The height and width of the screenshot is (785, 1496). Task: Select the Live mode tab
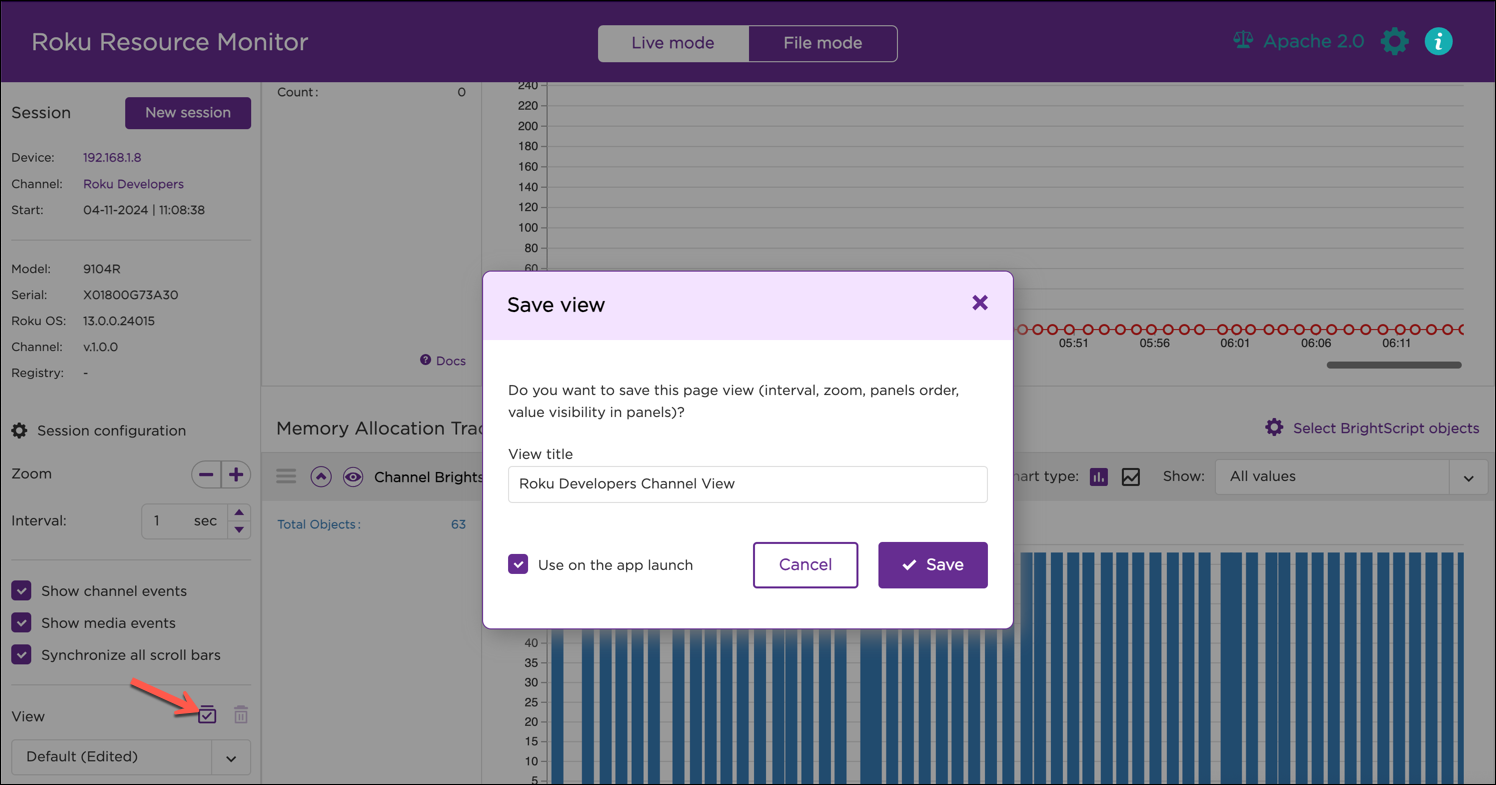click(673, 43)
